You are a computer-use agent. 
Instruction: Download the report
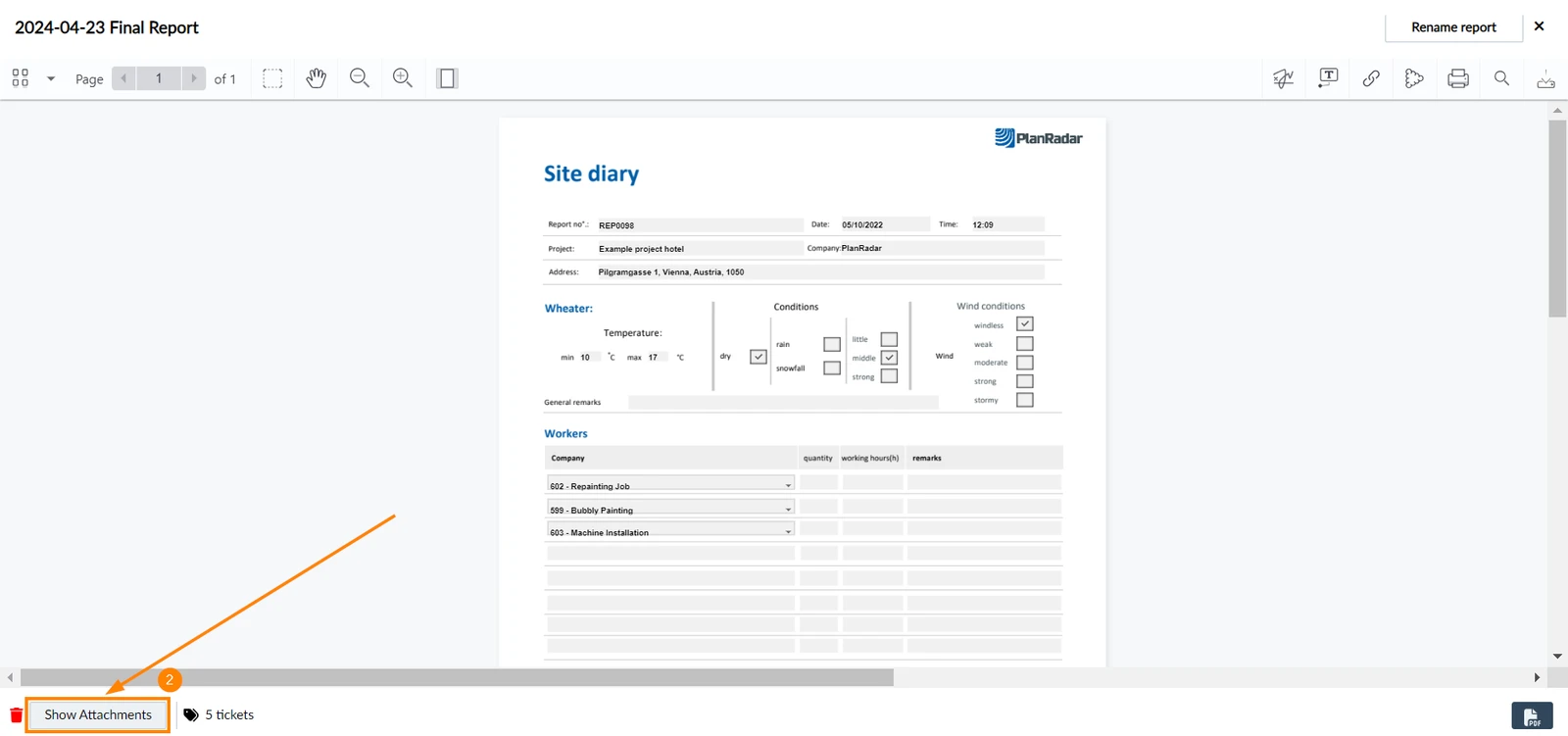1545,78
